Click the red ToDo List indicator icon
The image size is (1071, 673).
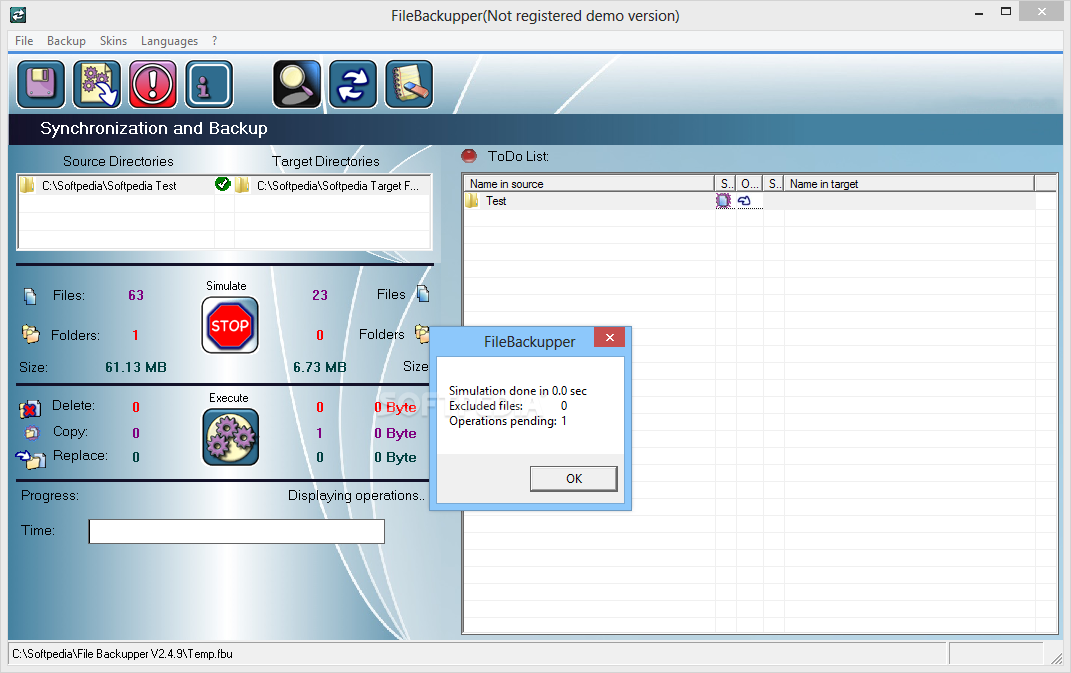click(469, 156)
